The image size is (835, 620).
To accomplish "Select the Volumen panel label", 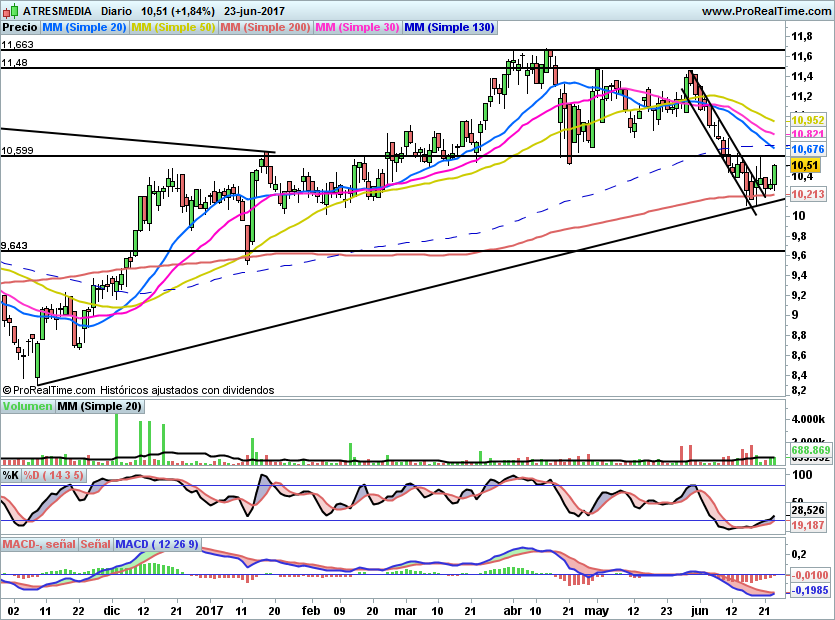I will pyautogui.click(x=28, y=406).
